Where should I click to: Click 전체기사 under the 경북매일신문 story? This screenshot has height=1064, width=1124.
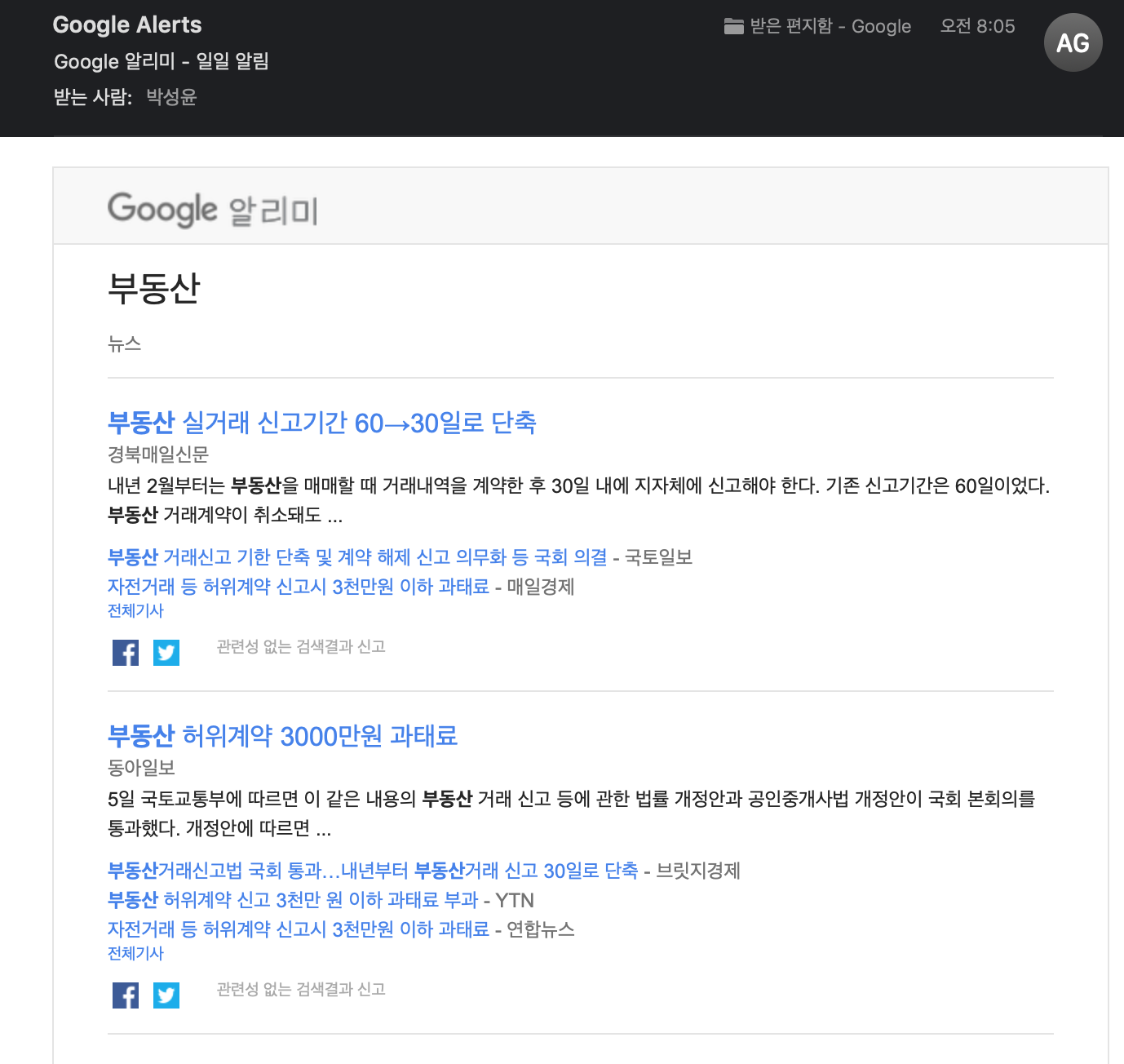click(x=135, y=610)
